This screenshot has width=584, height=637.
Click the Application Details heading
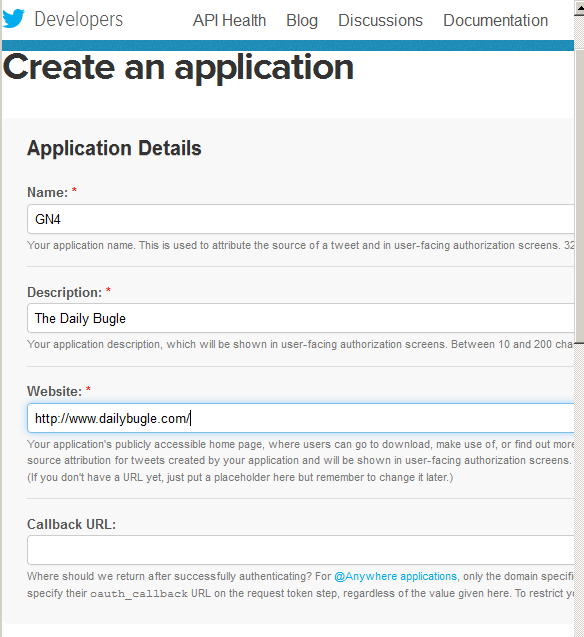point(114,148)
